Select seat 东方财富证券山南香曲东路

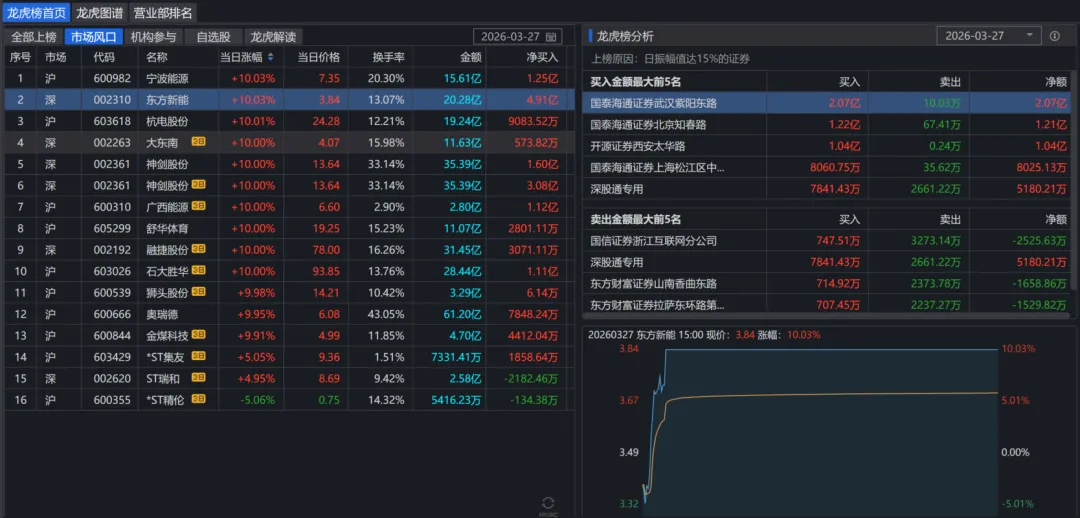click(x=654, y=283)
